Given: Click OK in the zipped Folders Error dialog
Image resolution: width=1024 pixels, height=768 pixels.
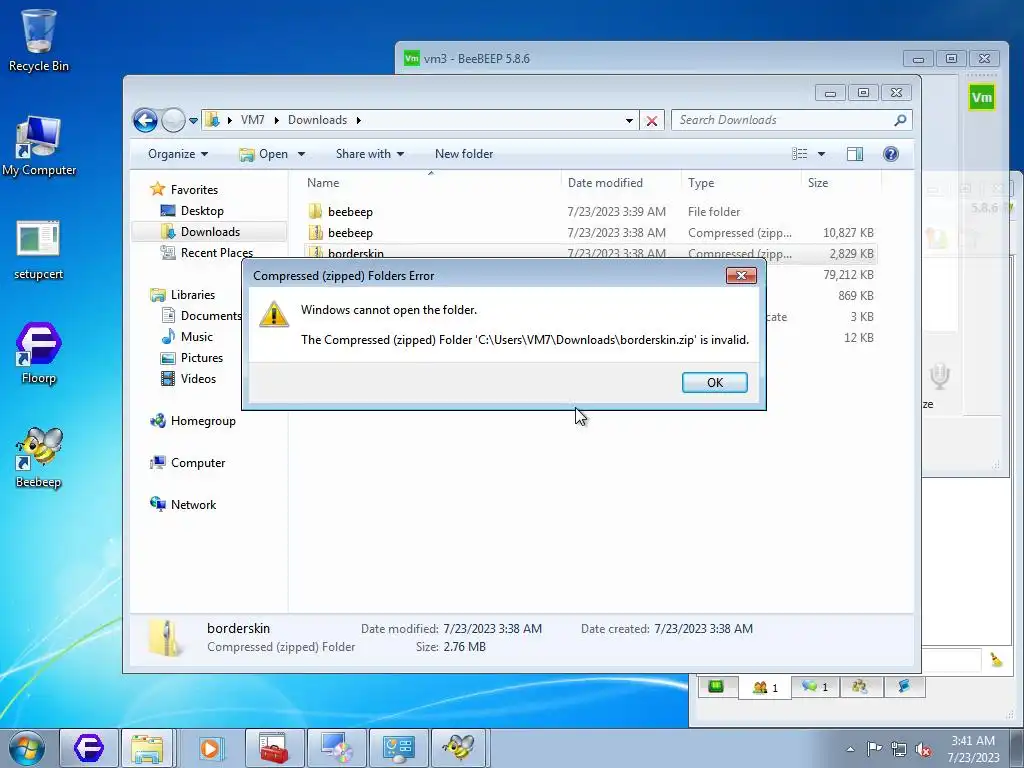Looking at the screenshot, I should point(714,383).
